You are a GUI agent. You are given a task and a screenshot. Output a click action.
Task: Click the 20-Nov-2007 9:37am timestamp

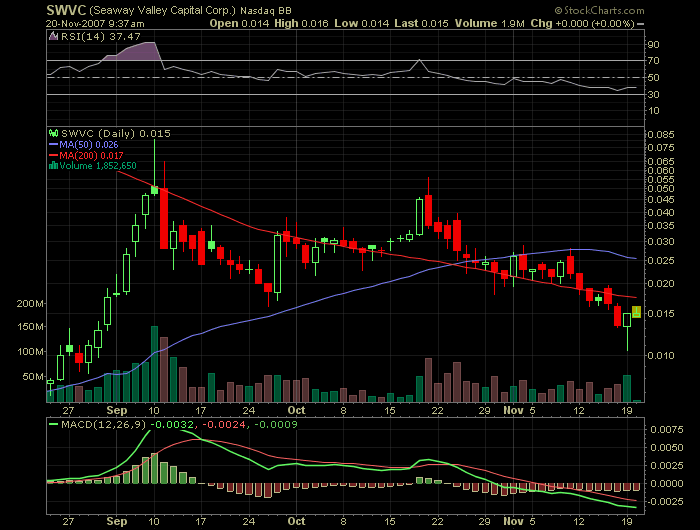pyautogui.click(x=95, y=24)
